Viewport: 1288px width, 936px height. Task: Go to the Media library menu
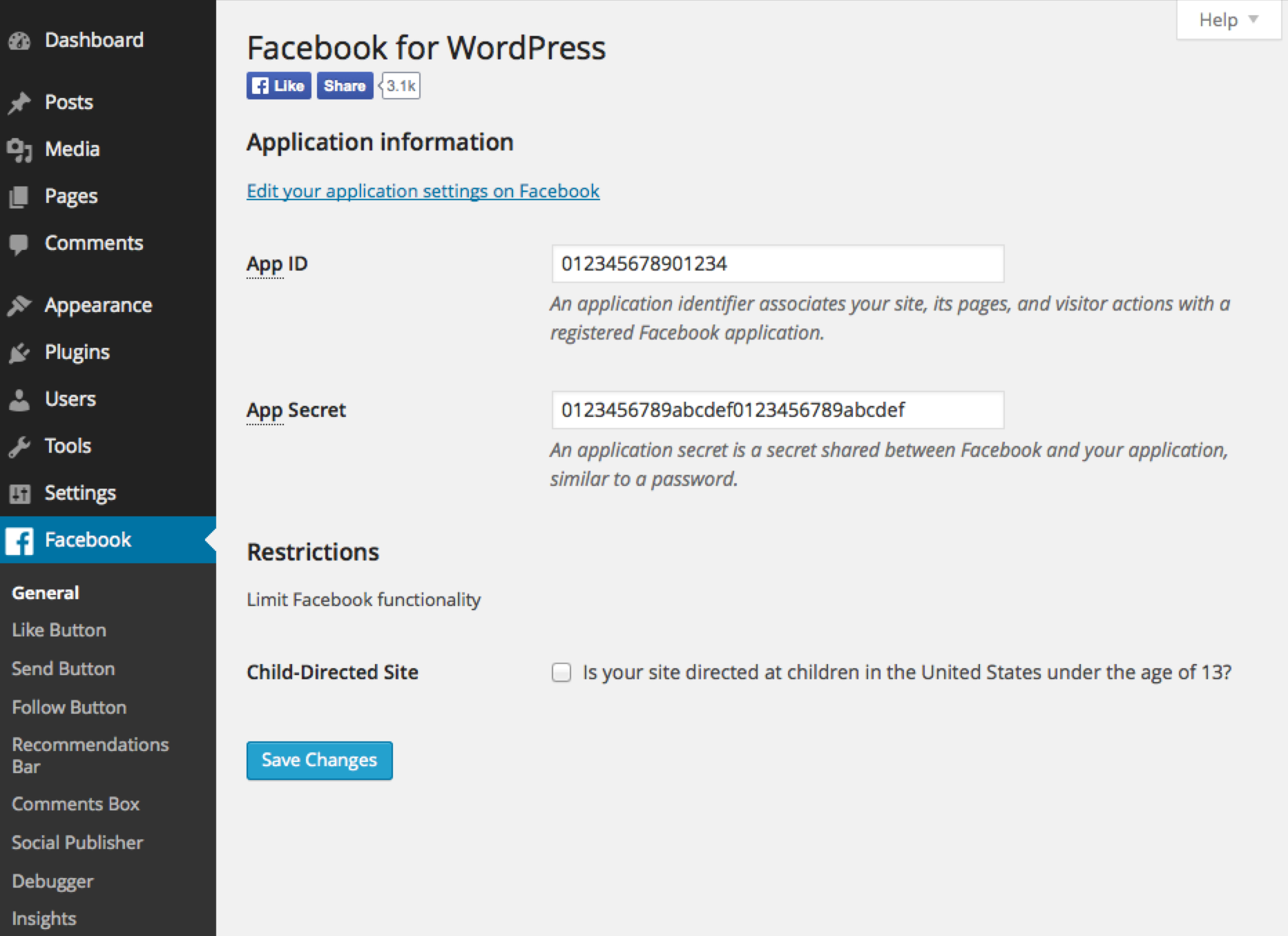(73, 149)
